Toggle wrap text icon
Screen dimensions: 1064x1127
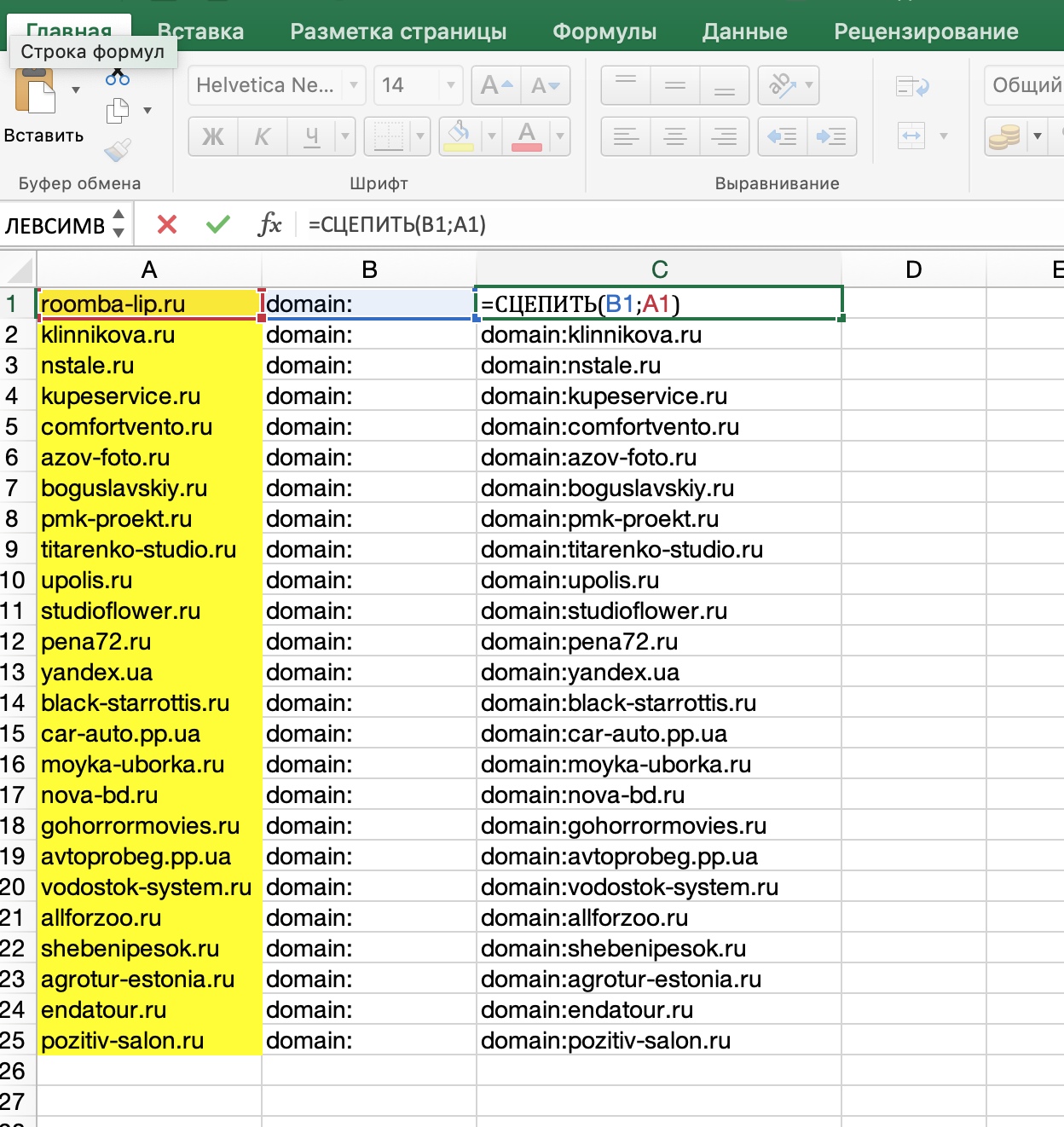click(x=912, y=86)
